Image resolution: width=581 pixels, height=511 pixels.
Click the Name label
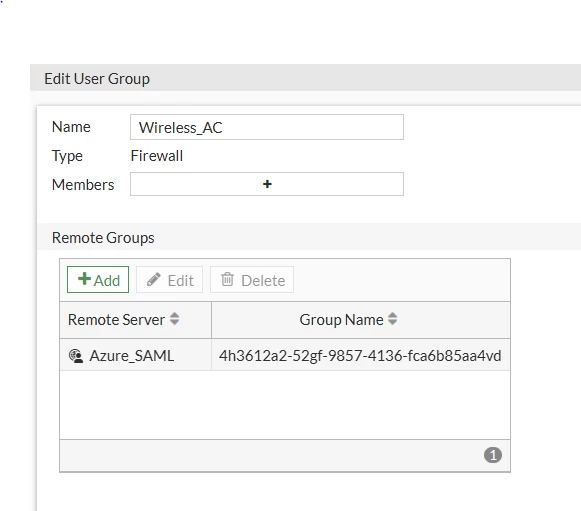pyautogui.click(x=71, y=127)
